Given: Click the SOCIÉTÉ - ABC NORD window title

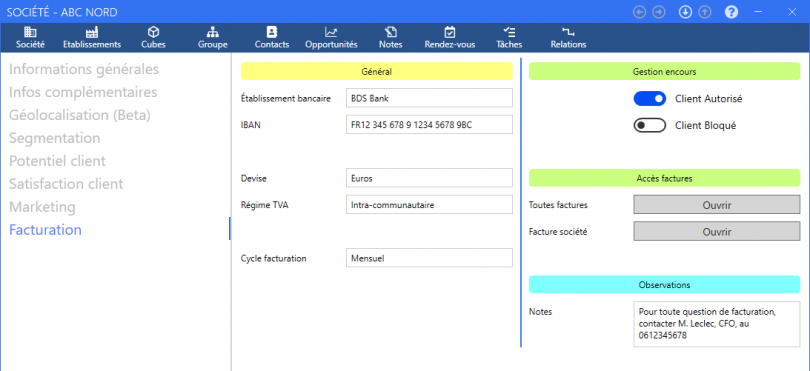Looking at the screenshot, I should pyautogui.click(x=62, y=12).
